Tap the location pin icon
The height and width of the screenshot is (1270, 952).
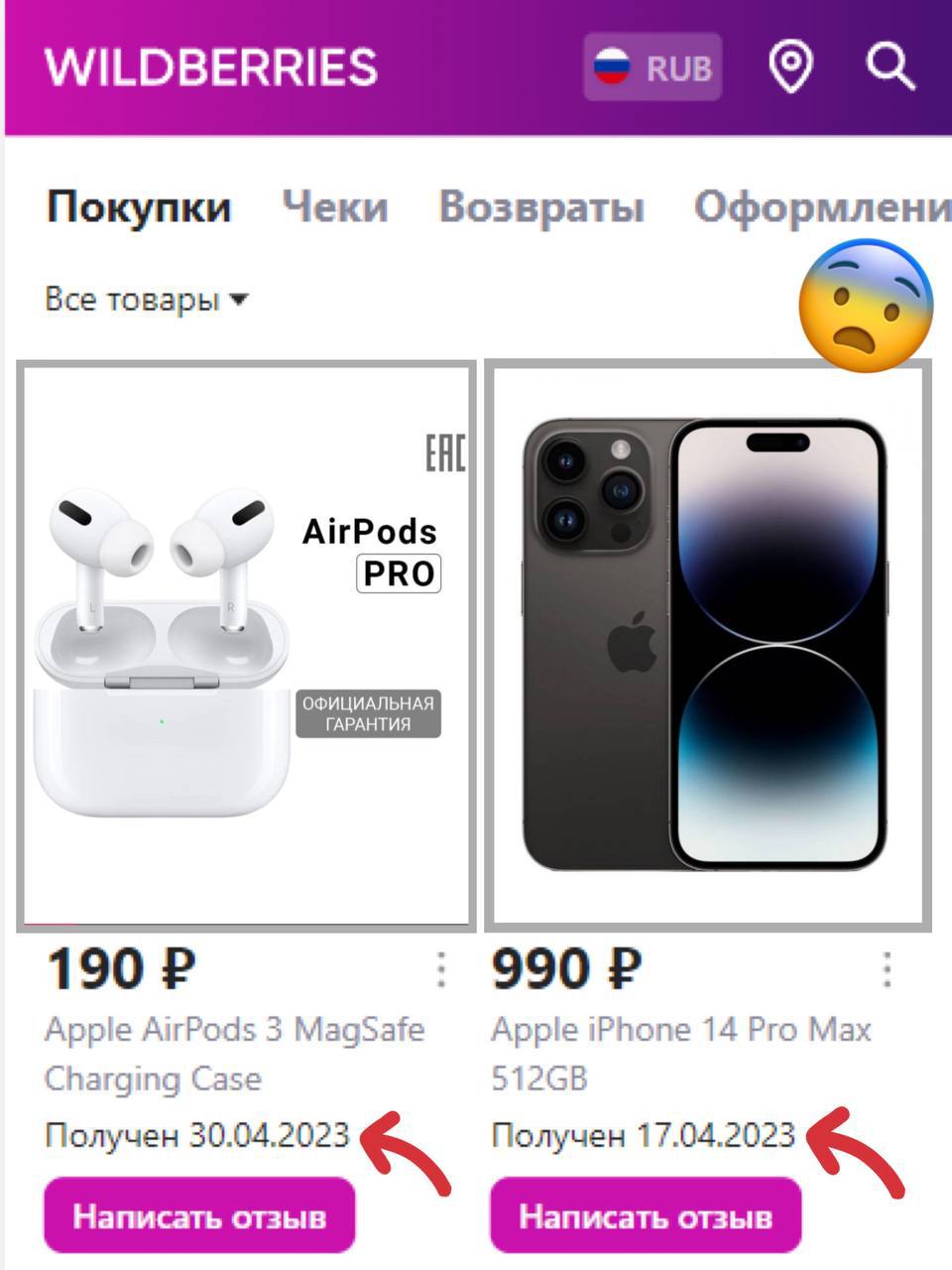(791, 67)
